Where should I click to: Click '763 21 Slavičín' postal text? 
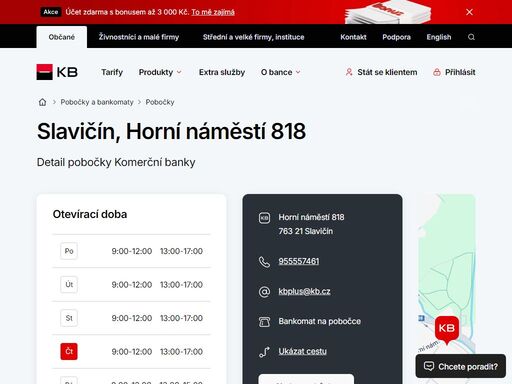pos(306,231)
